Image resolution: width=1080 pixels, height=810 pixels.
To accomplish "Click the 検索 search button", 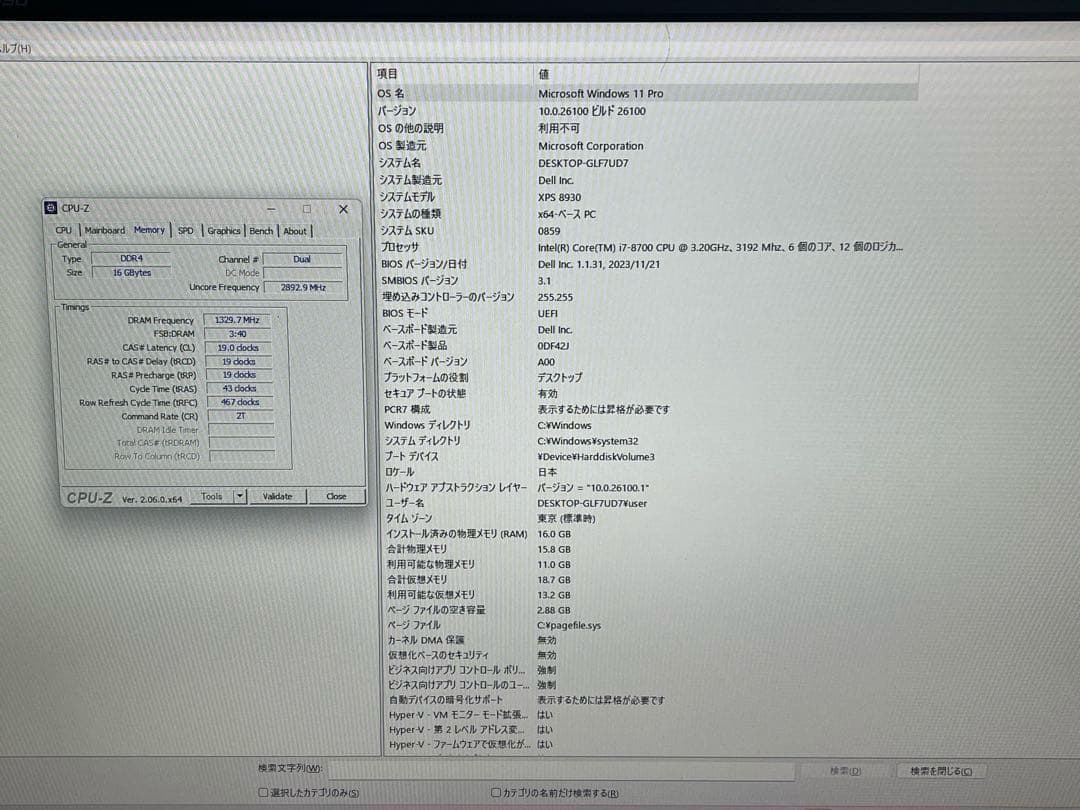I will 843,770.
